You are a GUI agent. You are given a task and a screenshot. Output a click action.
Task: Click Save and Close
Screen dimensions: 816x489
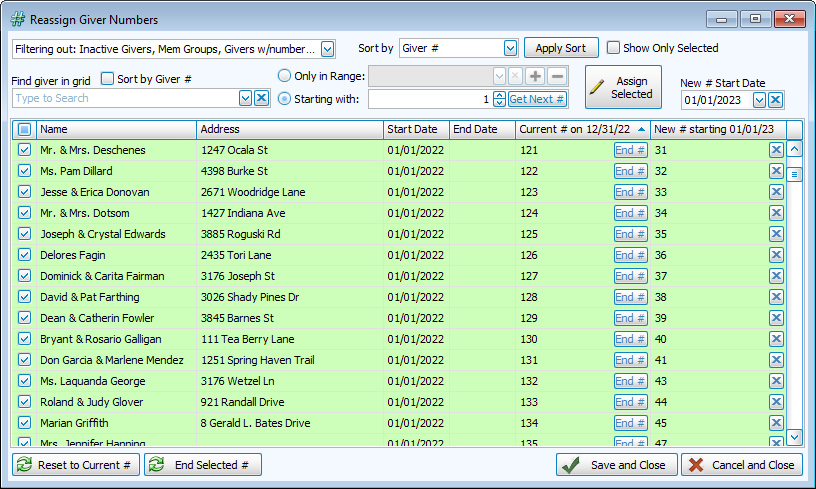click(x=616, y=465)
